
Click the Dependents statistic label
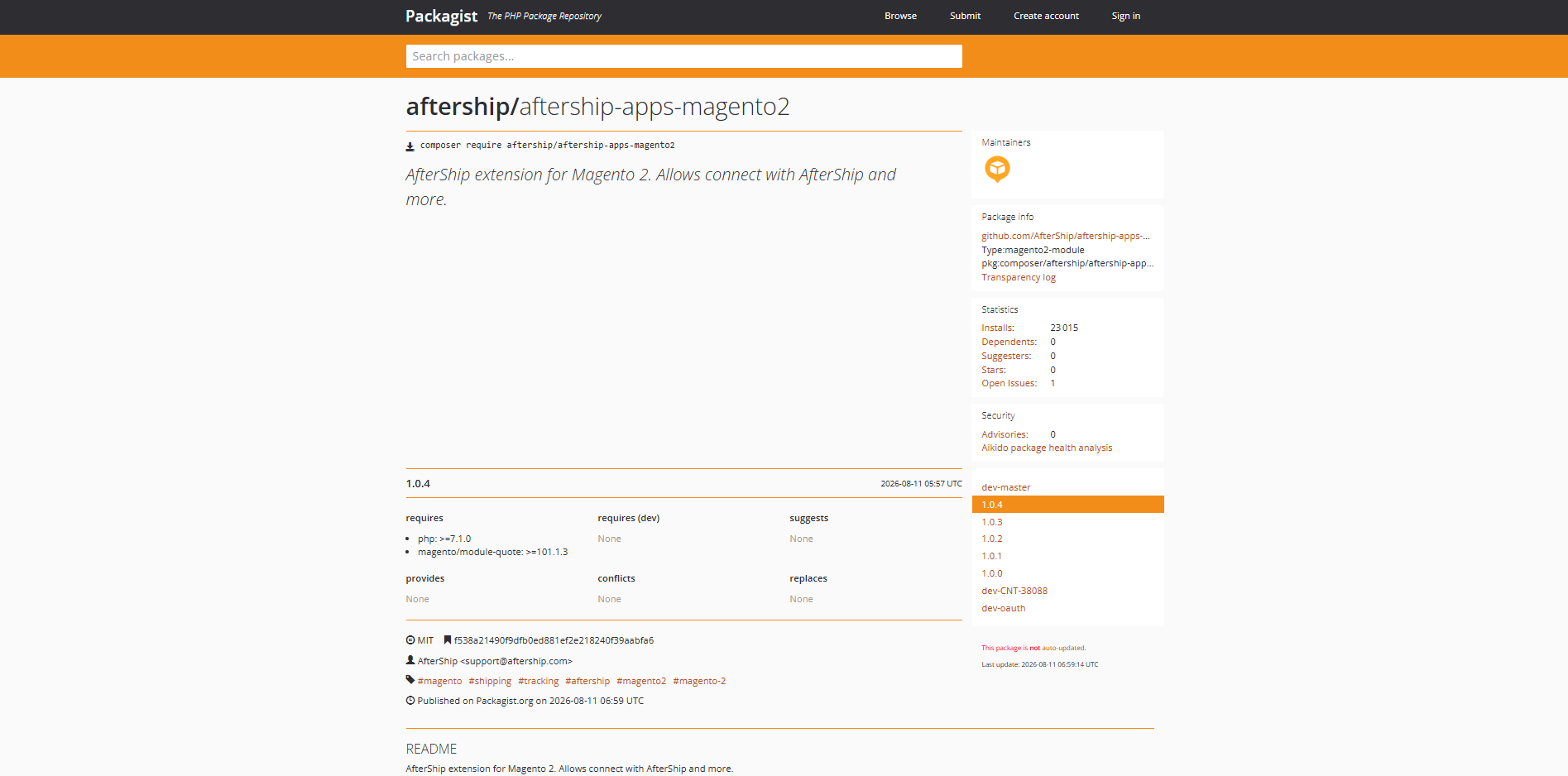pyautogui.click(x=1009, y=342)
